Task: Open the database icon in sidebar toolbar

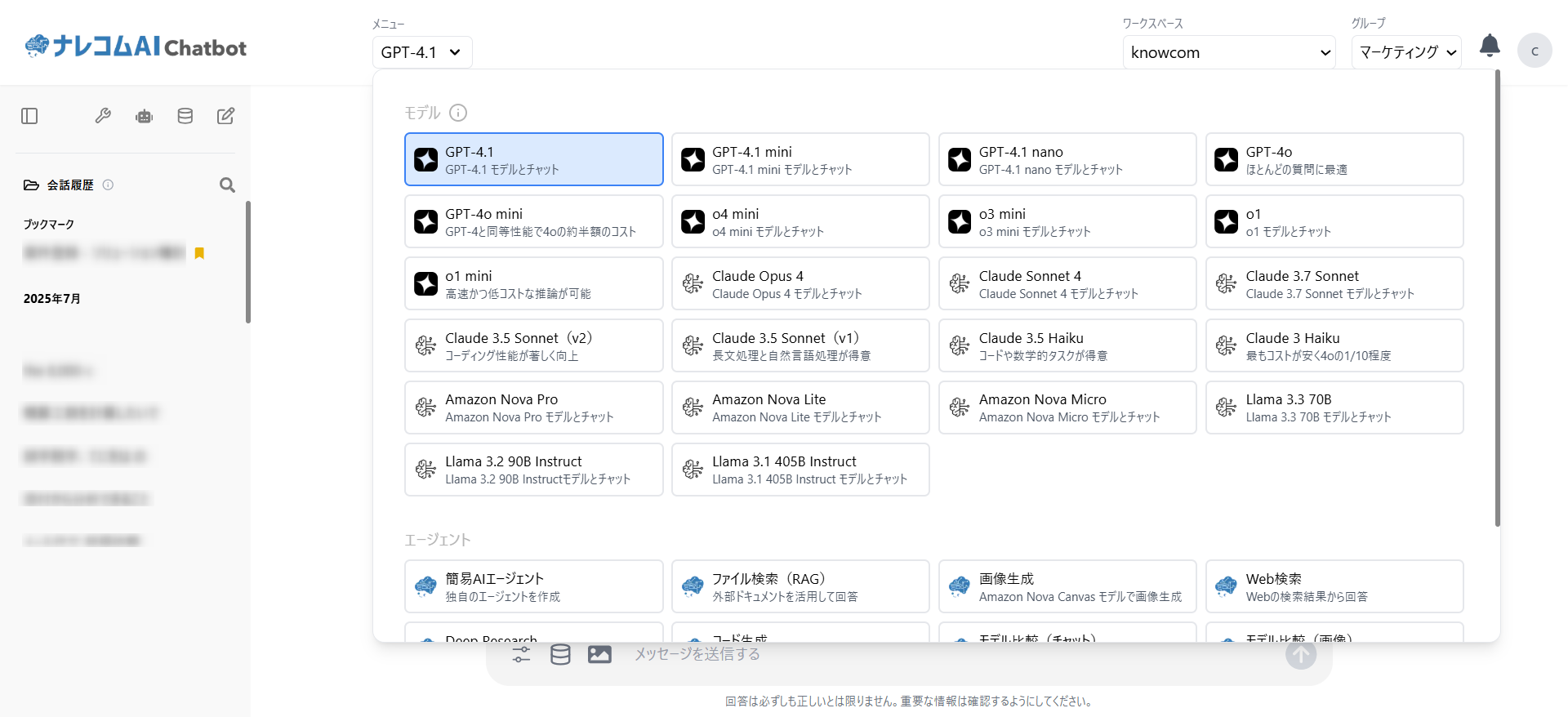Action: tap(185, 116)
